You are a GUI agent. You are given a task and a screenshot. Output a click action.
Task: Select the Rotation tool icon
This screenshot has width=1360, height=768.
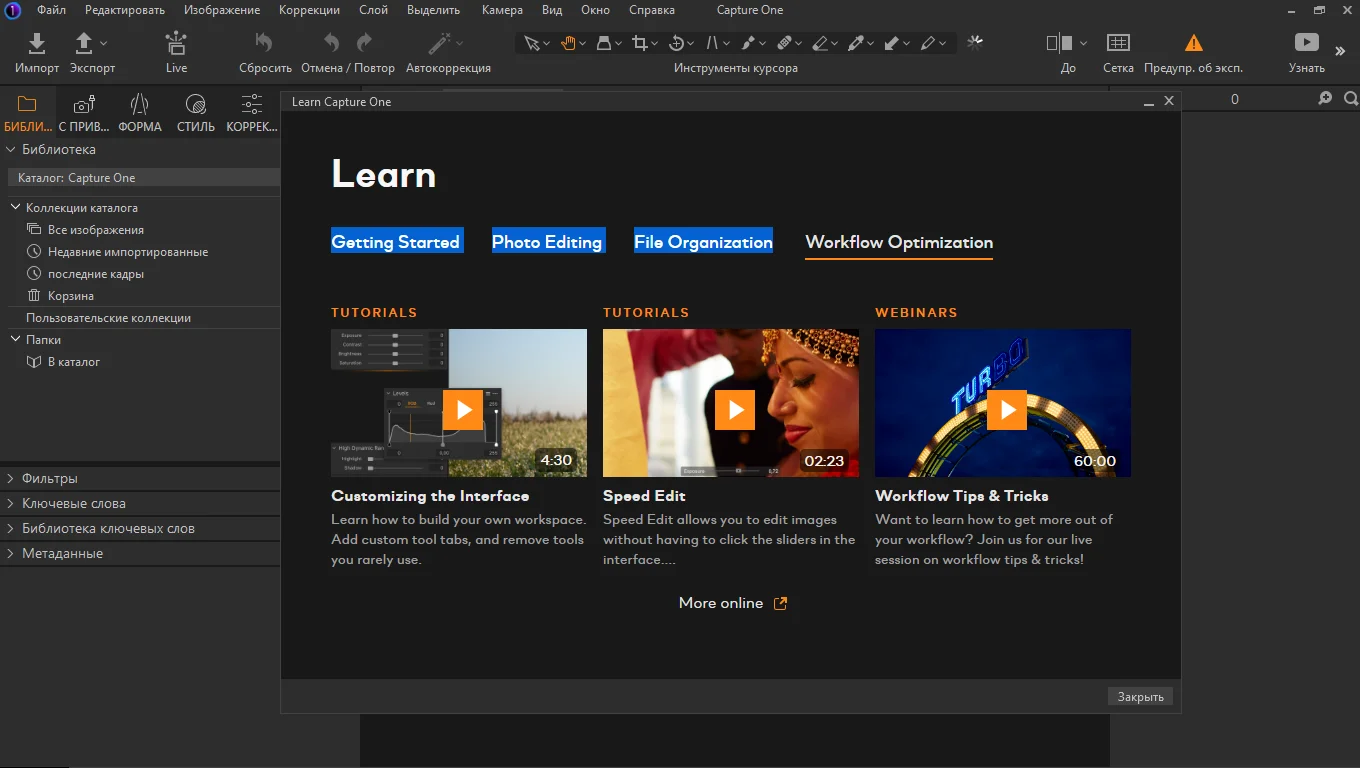(676, 43)
